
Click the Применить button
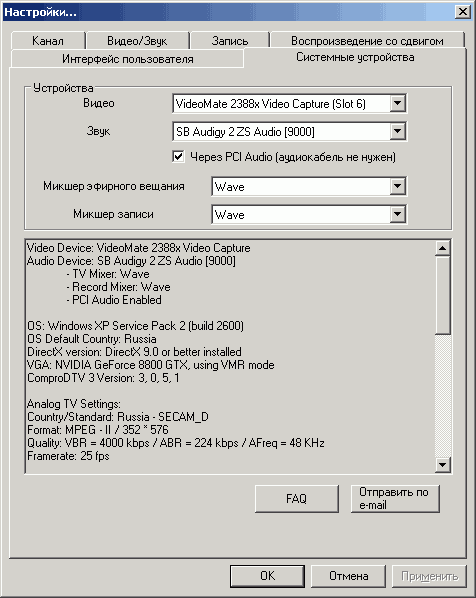click(429, 575)
